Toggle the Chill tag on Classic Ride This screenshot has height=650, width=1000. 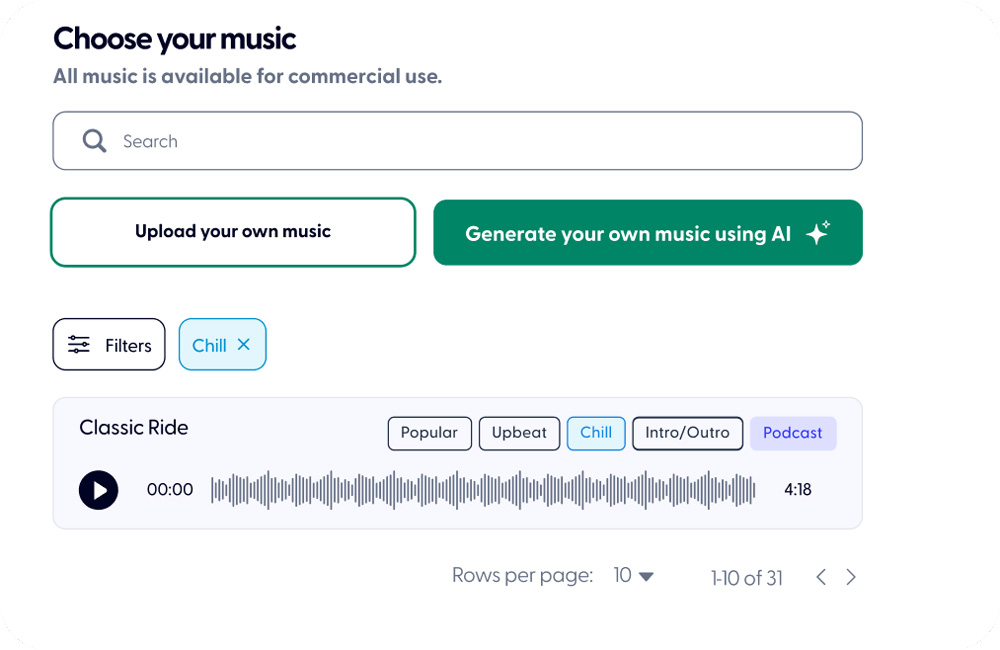[x=596, y=433]
